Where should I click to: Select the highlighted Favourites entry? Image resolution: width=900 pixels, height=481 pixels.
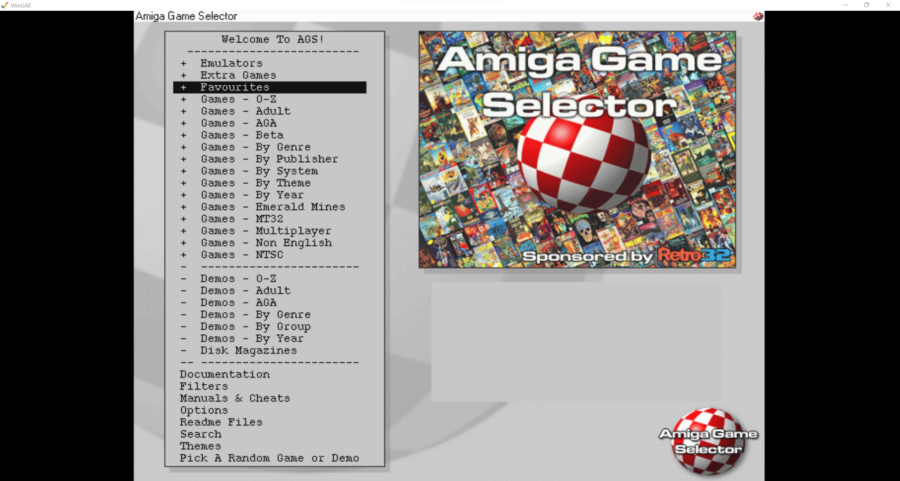[x=270, y=87]
